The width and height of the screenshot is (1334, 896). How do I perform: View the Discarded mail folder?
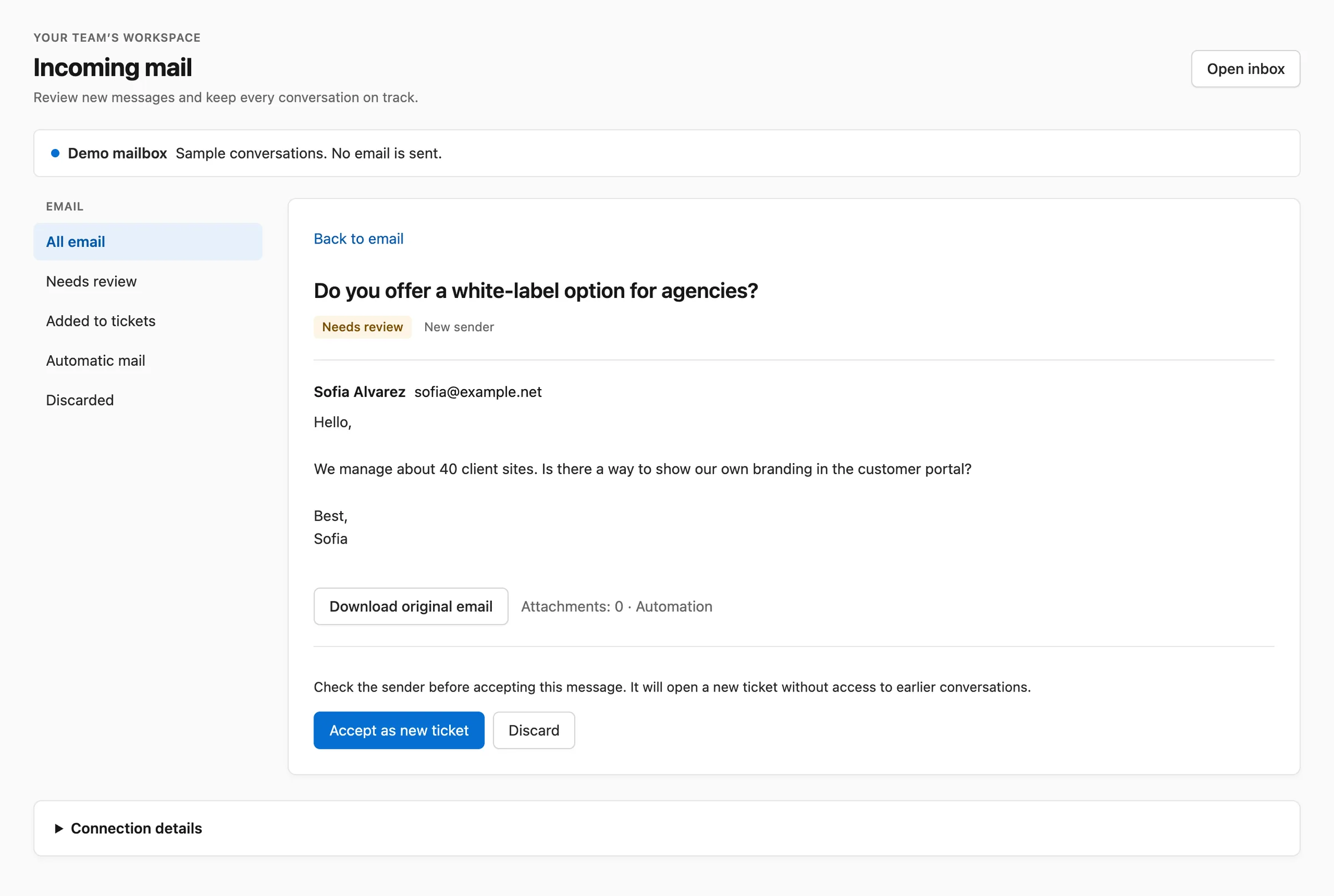pos(147,400)
